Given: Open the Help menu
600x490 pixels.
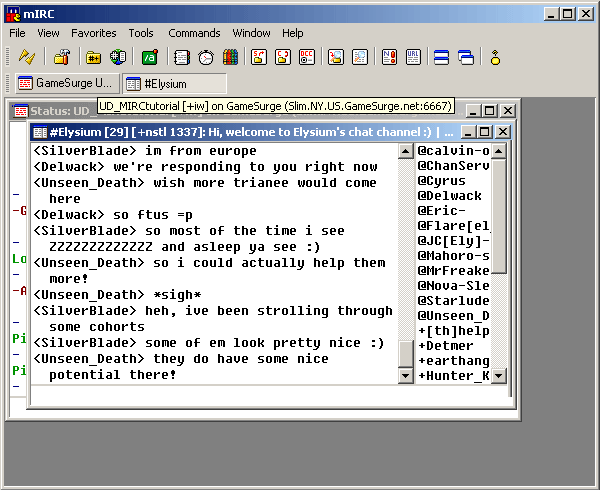Looking at the screenshot, I should [x=293, y=33].
